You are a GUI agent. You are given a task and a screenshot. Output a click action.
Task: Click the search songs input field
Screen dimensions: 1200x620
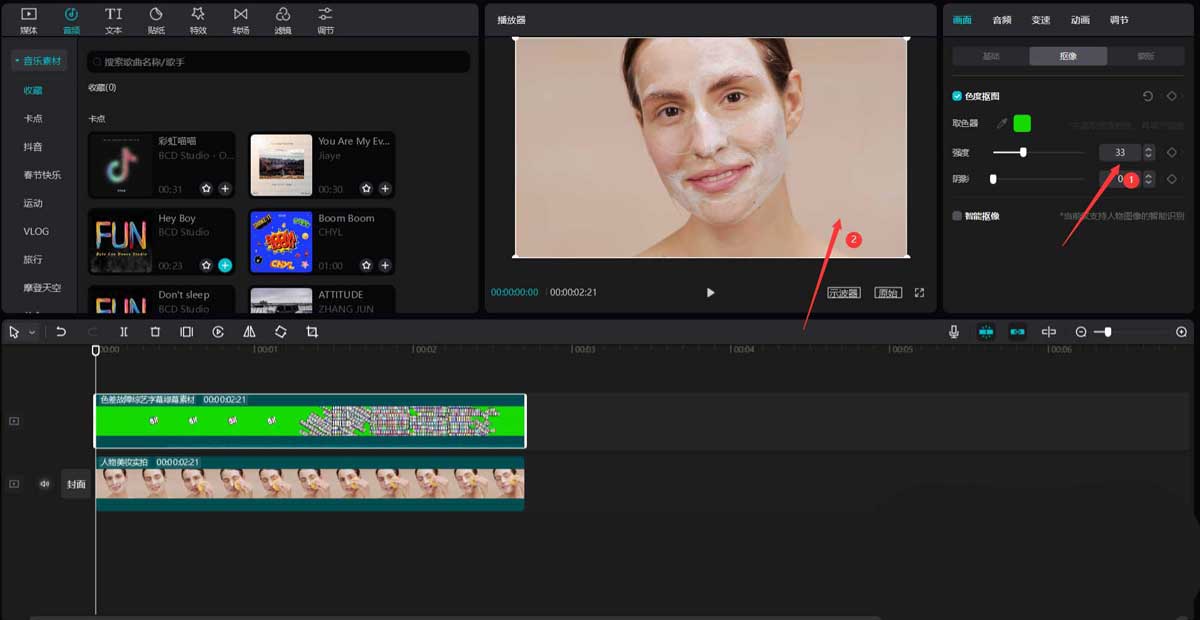(278, 62)
